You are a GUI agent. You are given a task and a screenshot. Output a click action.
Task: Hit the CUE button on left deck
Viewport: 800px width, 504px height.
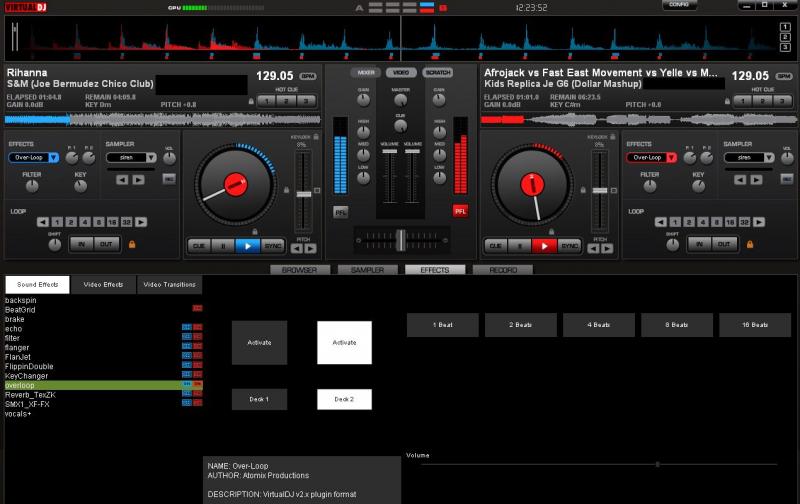pyautogui.click(x=198, y=245)
